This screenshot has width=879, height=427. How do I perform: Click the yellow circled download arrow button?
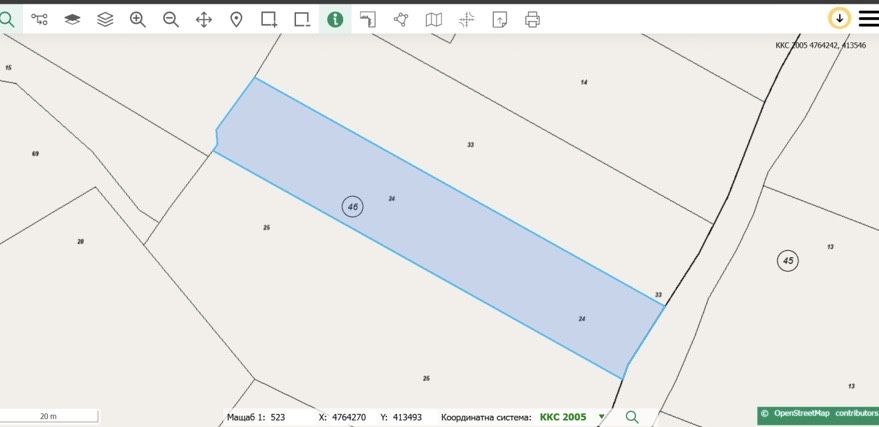click(x=839, y=18)
